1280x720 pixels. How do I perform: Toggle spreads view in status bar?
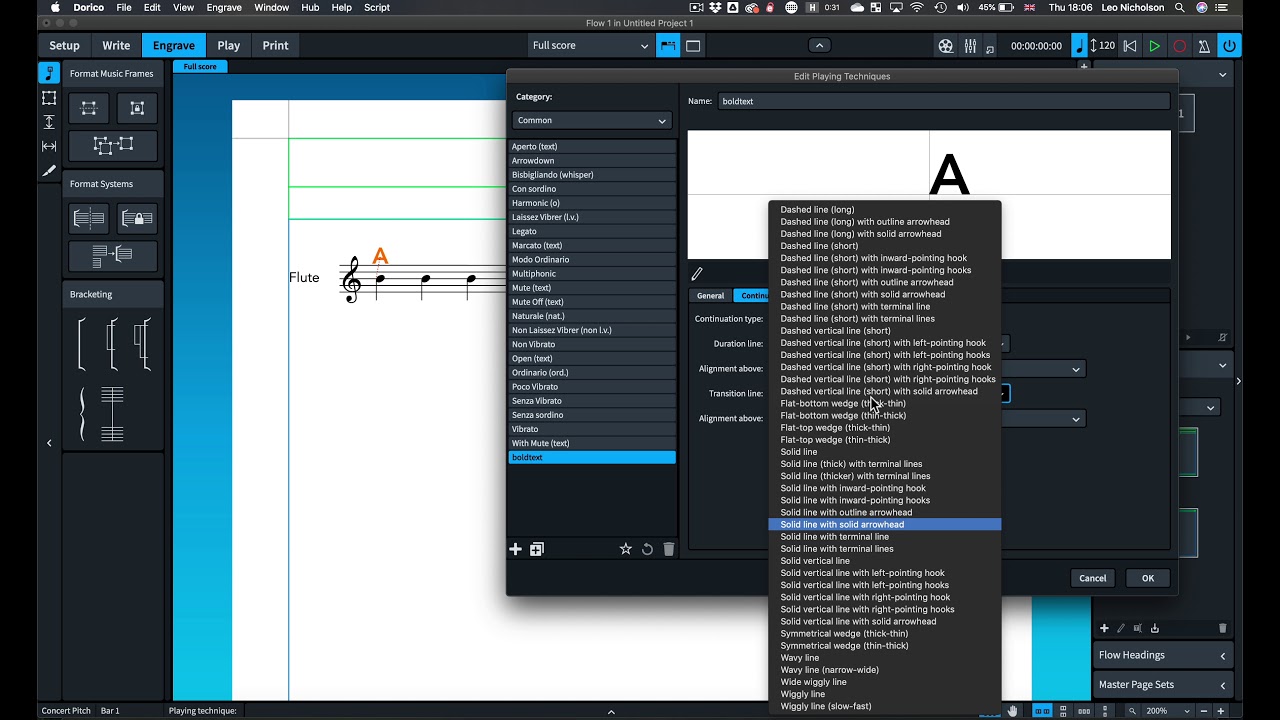pyautogui.click(x=1043, y=711)
